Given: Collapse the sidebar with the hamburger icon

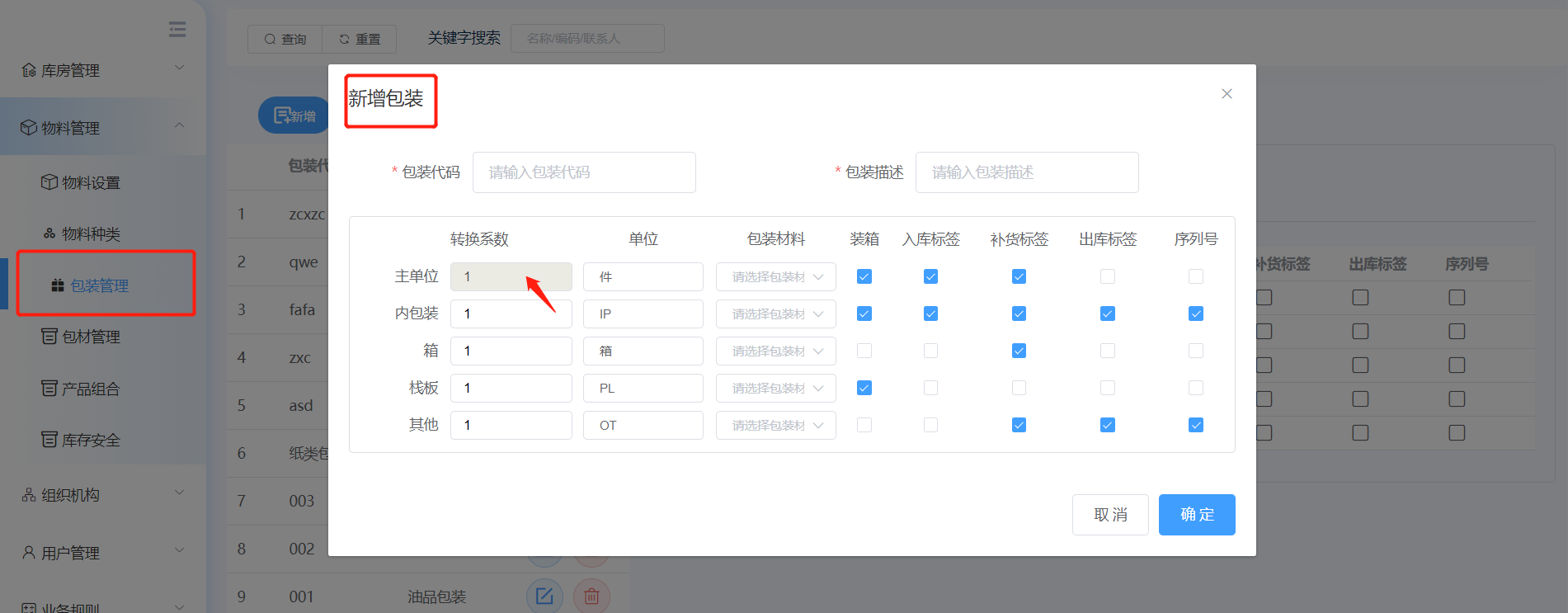Looking at the screenshot, I should click(x=177, y=30).
